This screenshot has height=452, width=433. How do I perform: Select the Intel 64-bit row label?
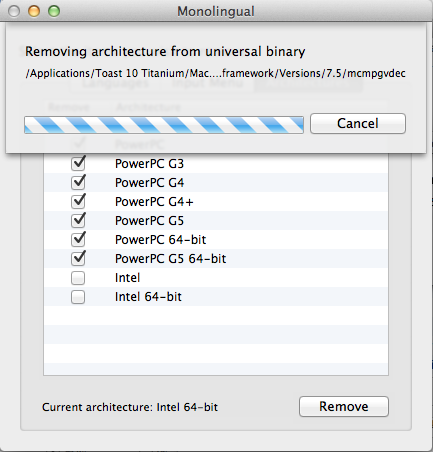[148, 297]
